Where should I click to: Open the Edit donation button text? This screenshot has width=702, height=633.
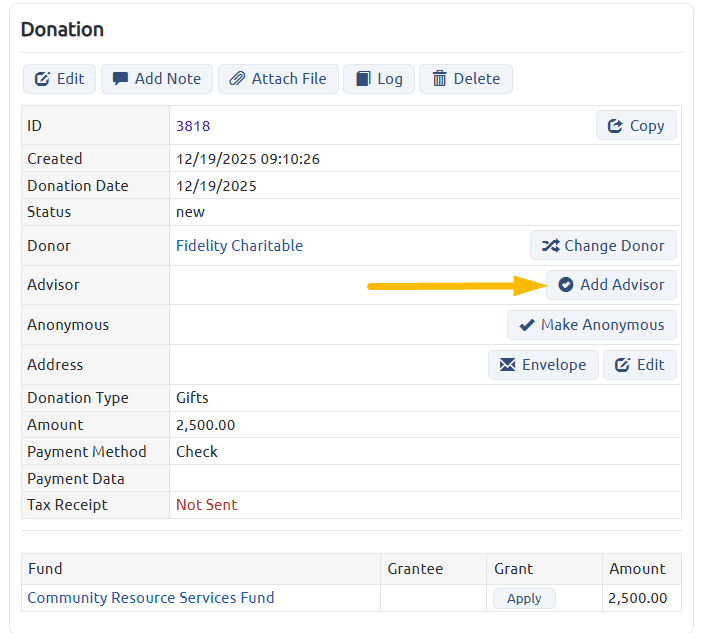tap(70, 79)
